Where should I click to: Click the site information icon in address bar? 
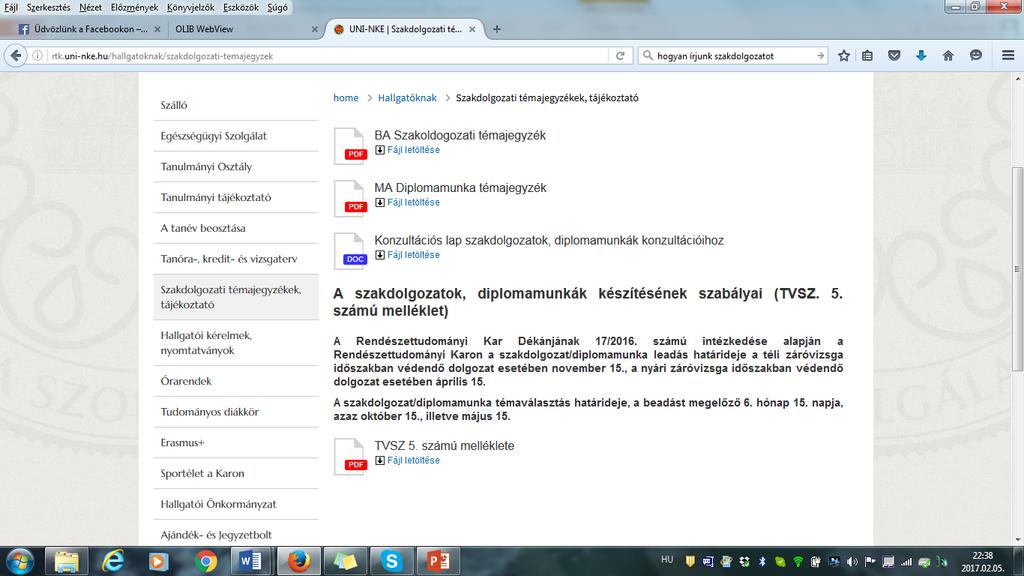tap(37, 56)
